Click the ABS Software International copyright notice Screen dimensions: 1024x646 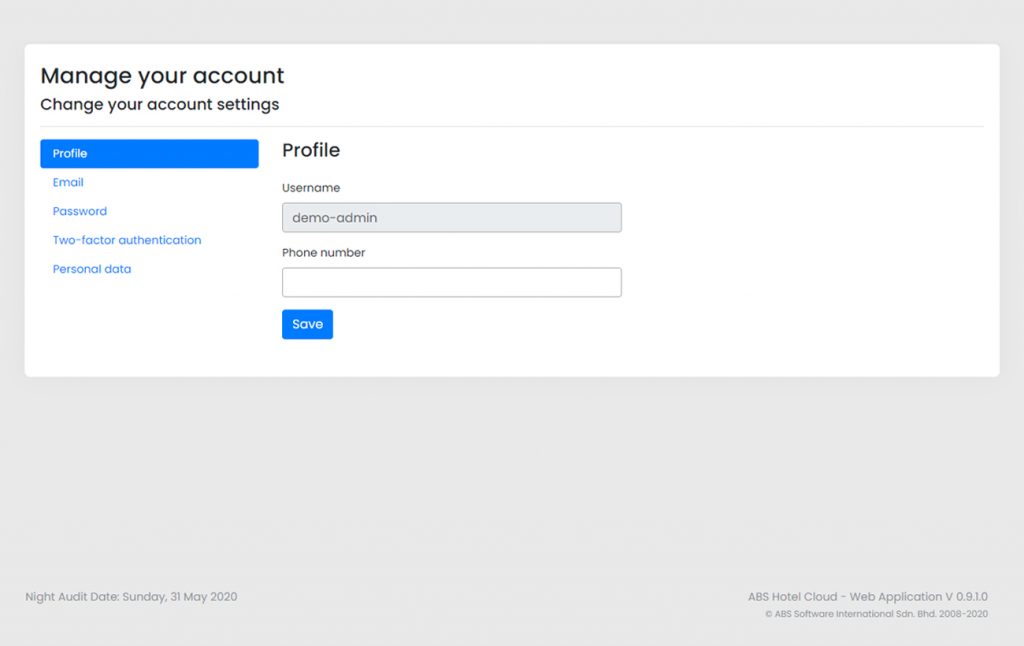876,614
